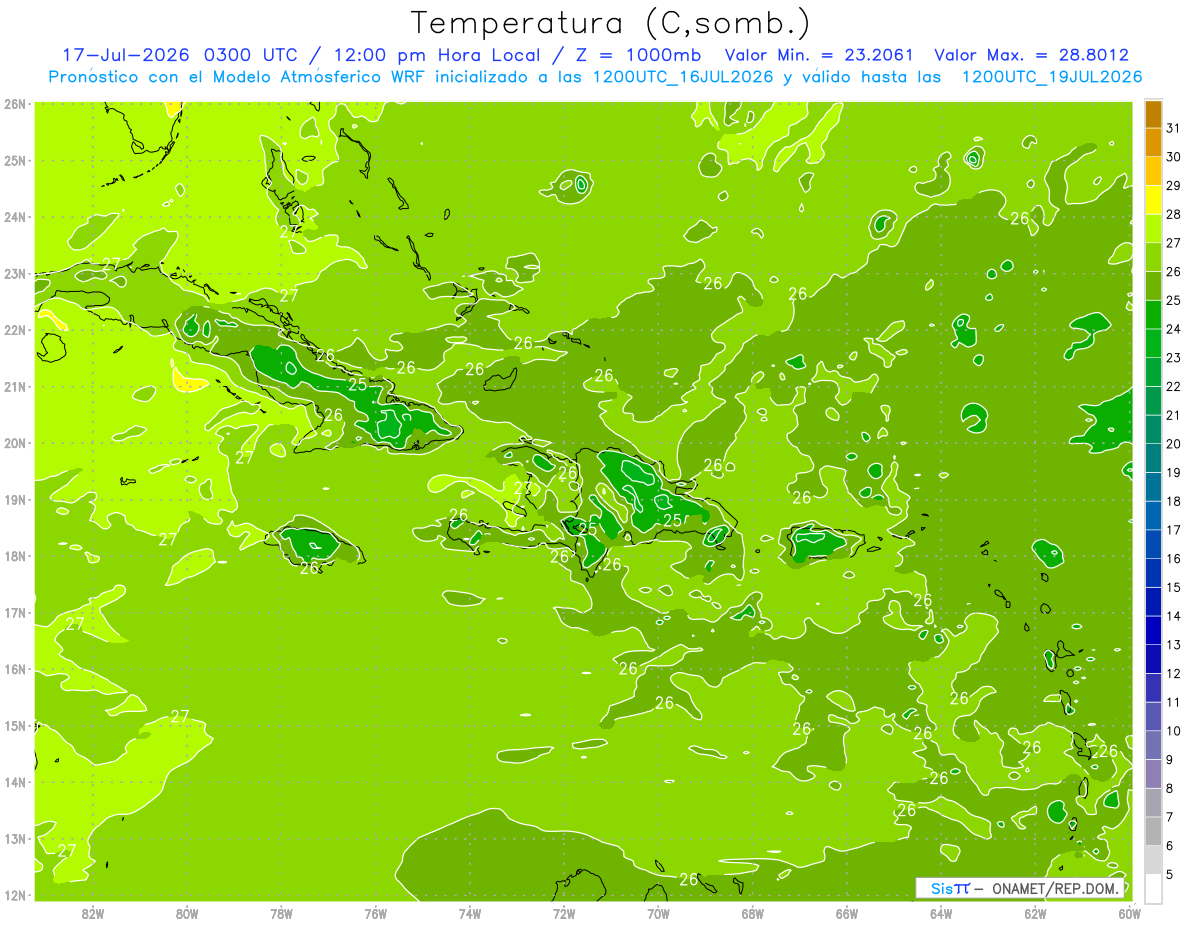This screenshot has height=927, width=1200.
Task: Click the purple scale segment between 9 and 10
Action: click(1153, 745)
